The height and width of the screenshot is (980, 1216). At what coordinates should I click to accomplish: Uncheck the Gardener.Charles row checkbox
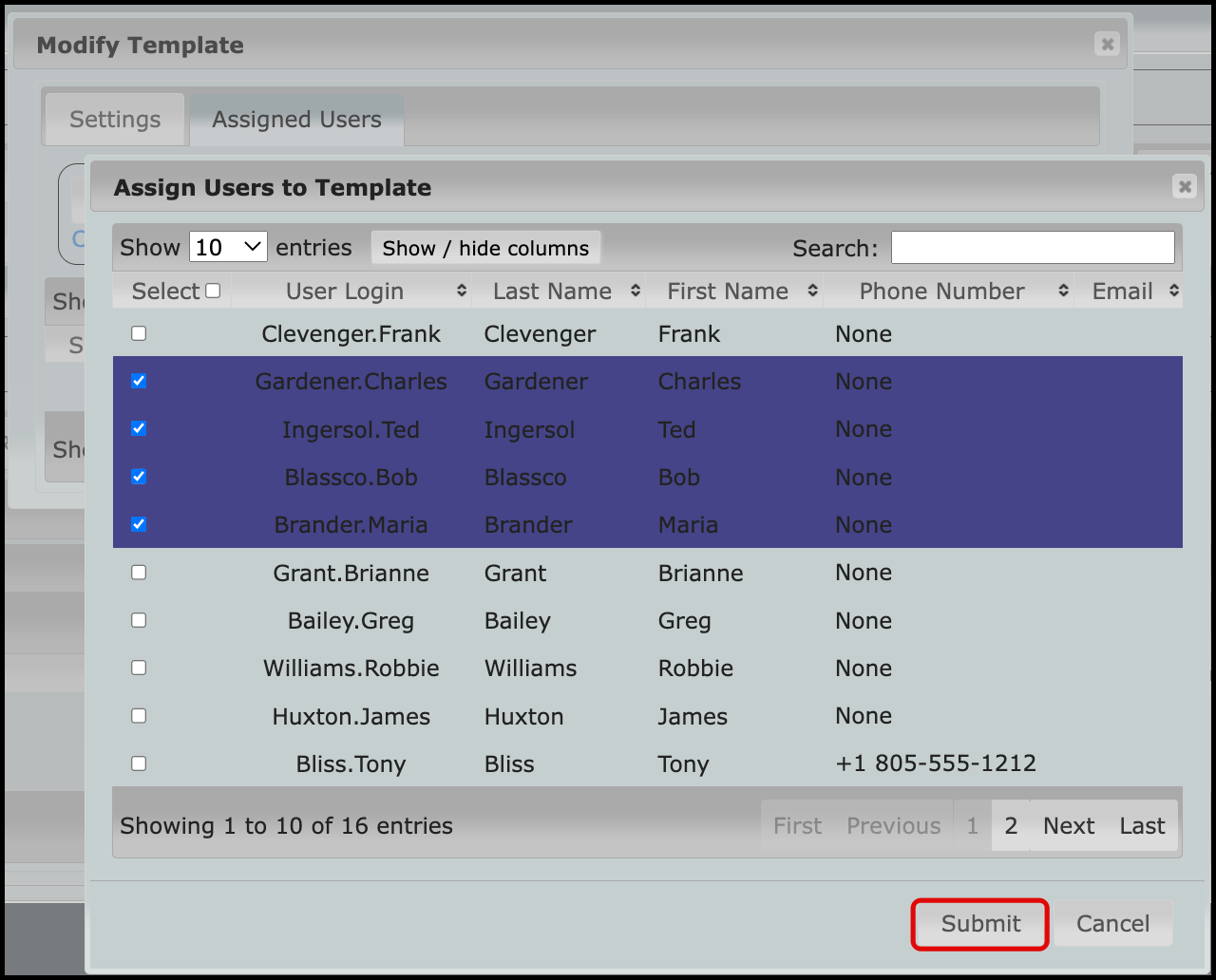139,382
